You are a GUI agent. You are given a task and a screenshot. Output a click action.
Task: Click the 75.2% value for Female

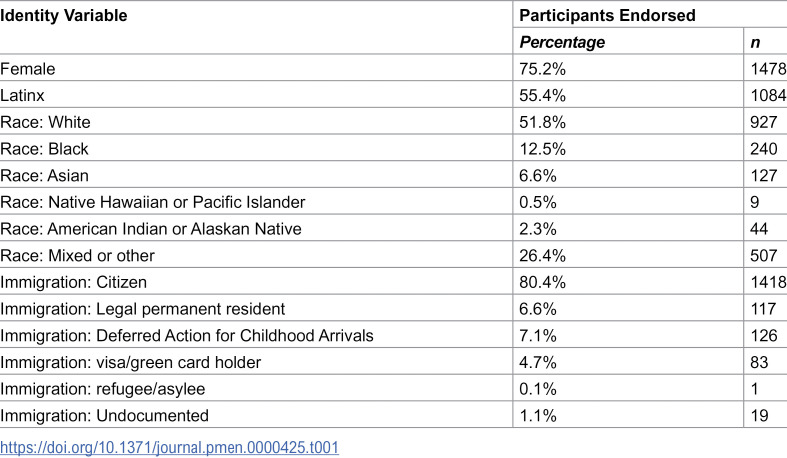coord(543,69)
